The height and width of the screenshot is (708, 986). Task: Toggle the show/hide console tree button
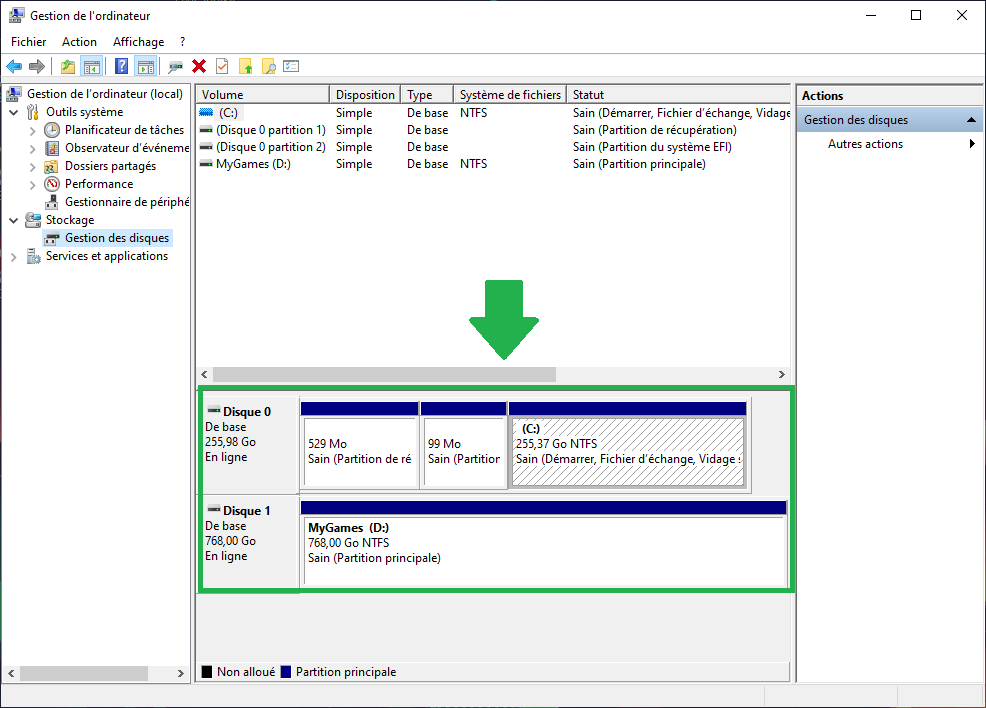pyautogui.click(x=92, y=66)
